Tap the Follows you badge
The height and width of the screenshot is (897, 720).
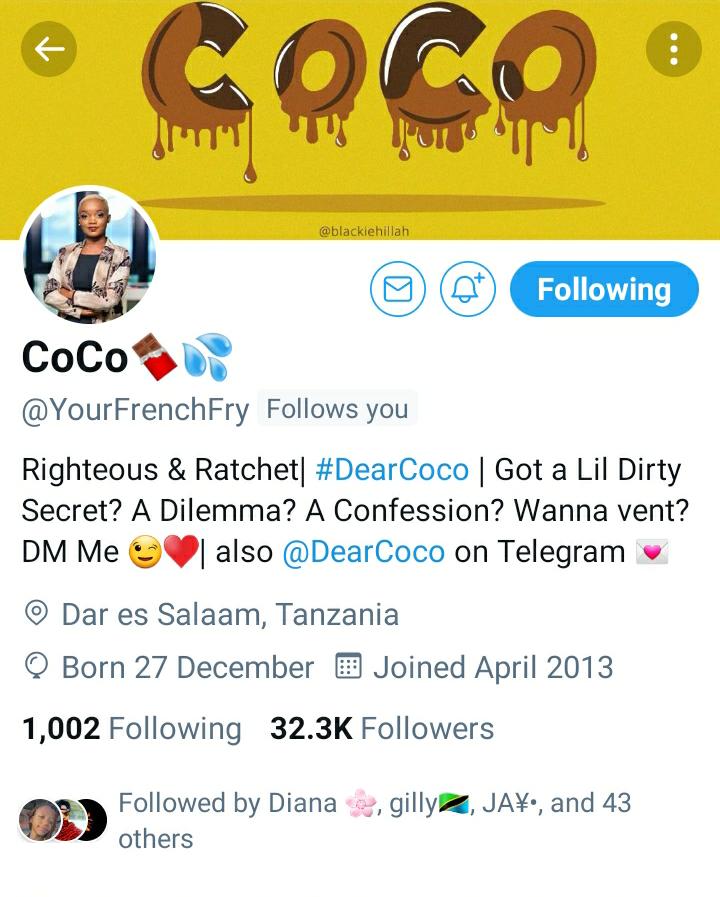tap(337, 409)
